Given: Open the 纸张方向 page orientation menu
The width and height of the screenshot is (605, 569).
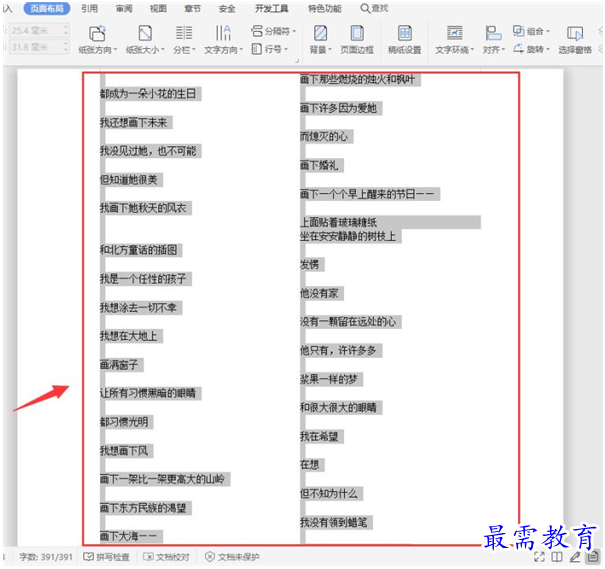Looking at the screenshot, I should coord(97,40).
